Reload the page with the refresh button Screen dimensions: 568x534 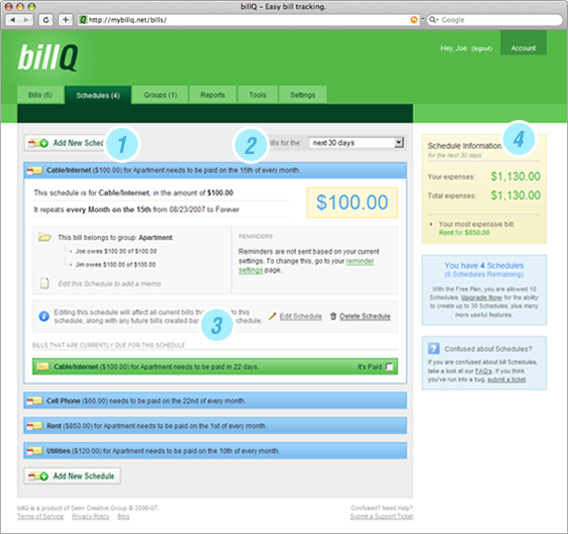pyautogui.click(x=46, y=20)
